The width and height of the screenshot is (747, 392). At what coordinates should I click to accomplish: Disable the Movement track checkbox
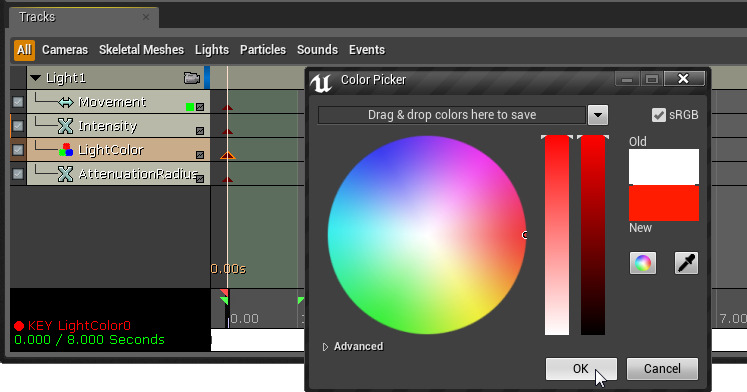pos(18,102)
